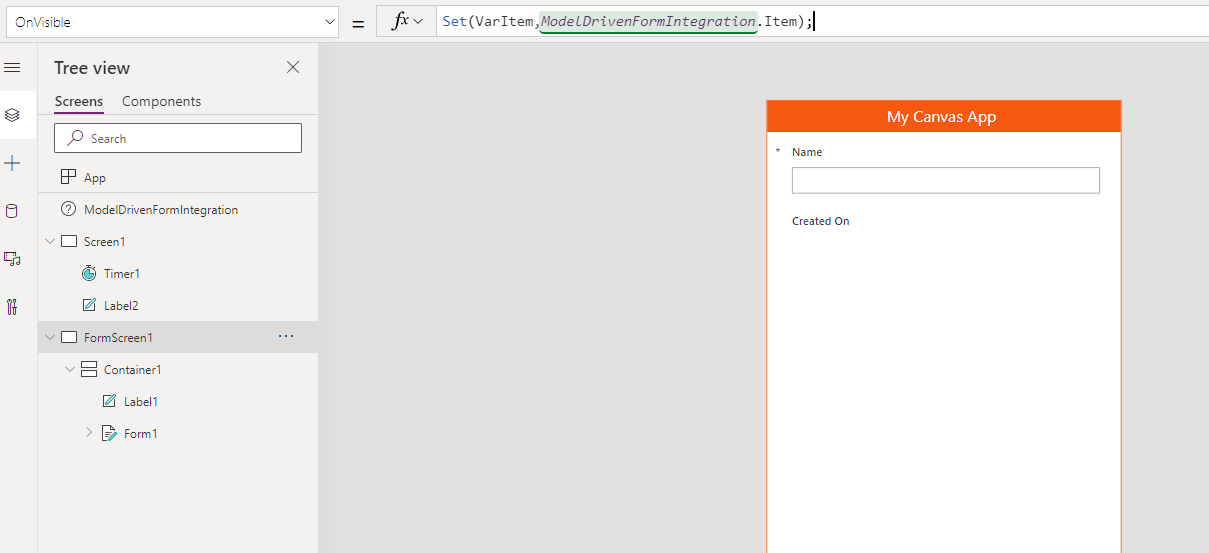1209x553 pixels.
Task: Expand the Form1 tree node
Action: coord(89,433)
